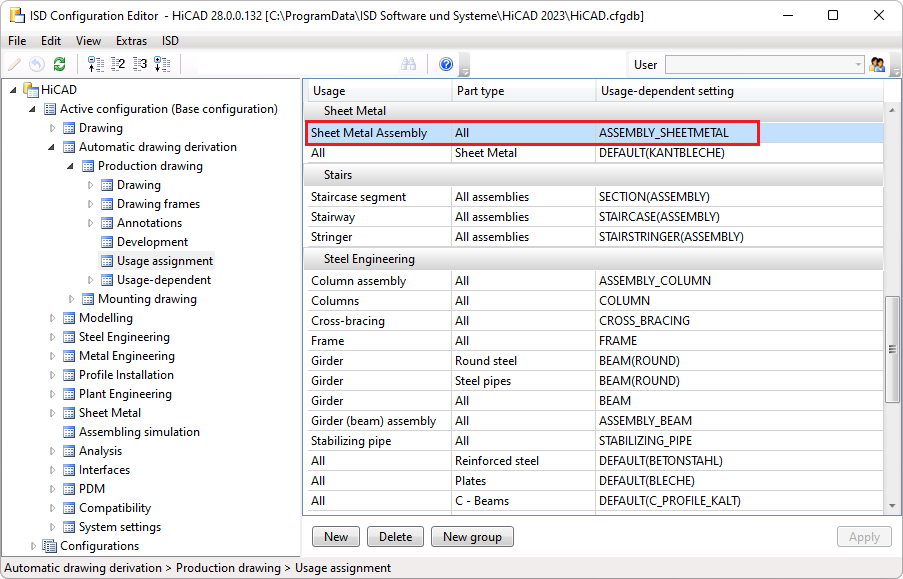Expand the Mounting drawing node
This screenshot has width=903, height=579.
click(x=71, y=299)
